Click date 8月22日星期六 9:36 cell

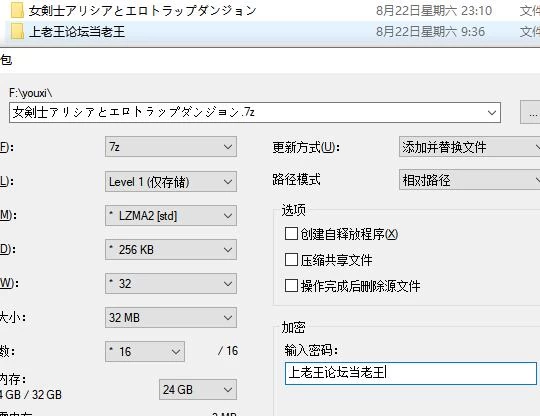(x=430, y=32)
